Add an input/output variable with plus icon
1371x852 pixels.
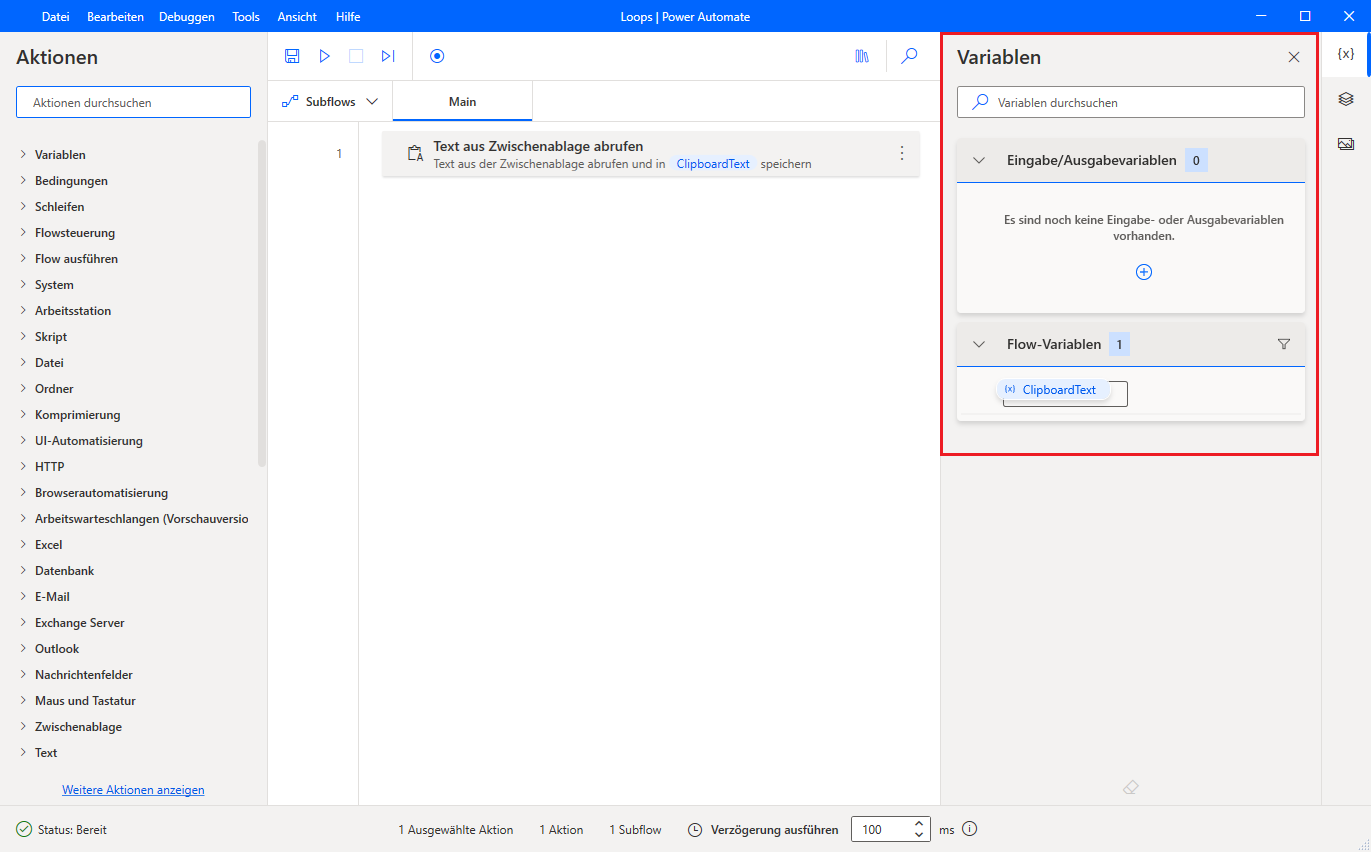pyautogui.click(x=1144, y=272)
